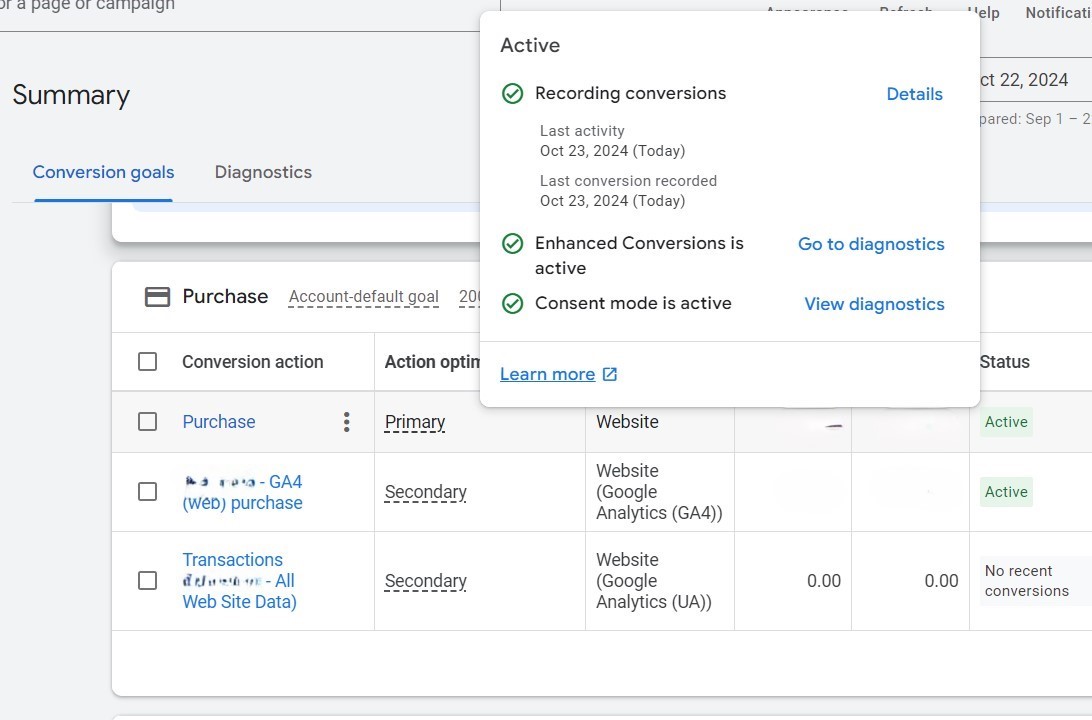Check the Transactions All Web Site Data row
The image size is (1092, 720).
click(147, 581)
